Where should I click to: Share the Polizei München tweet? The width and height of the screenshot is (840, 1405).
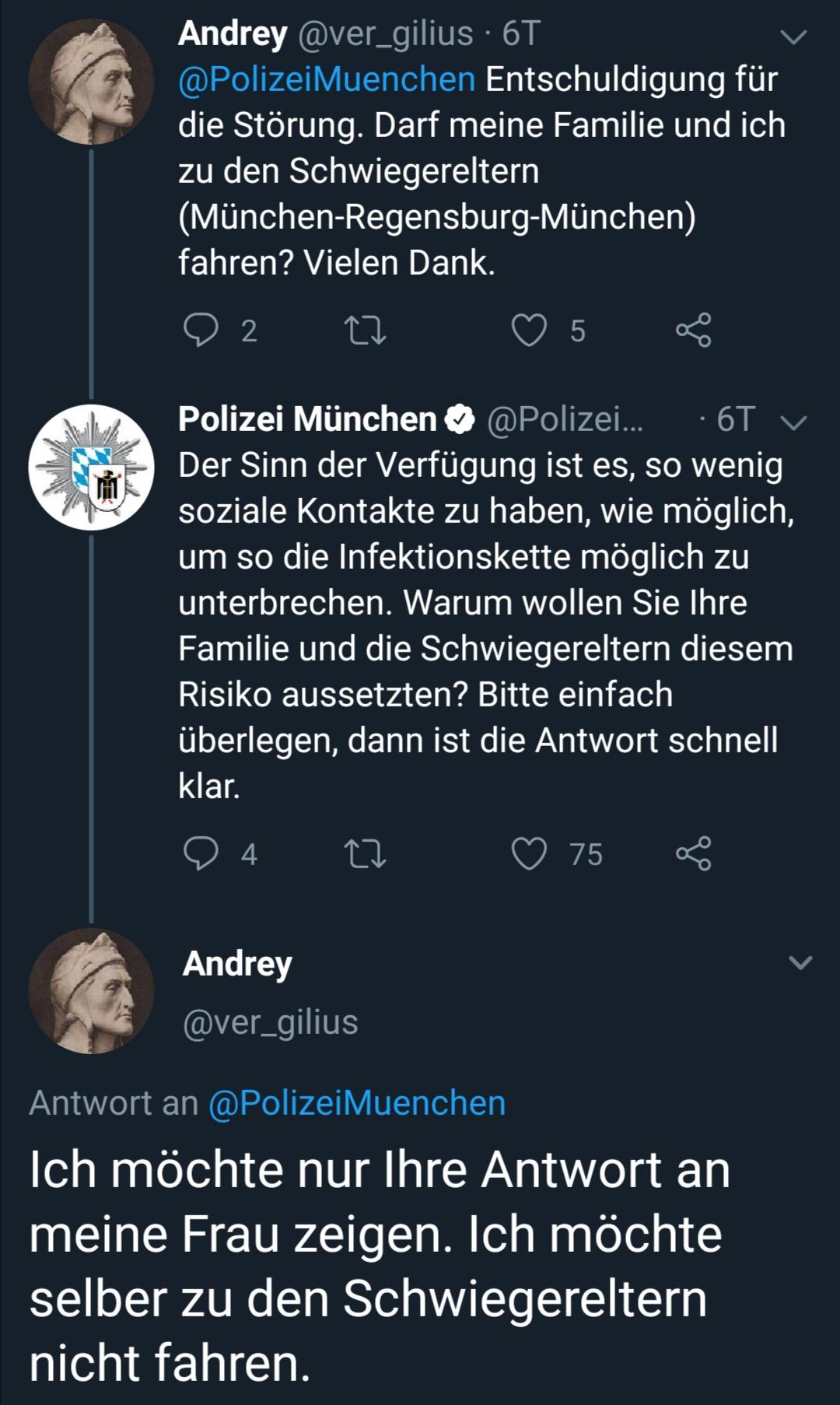(x=693, y=853)
